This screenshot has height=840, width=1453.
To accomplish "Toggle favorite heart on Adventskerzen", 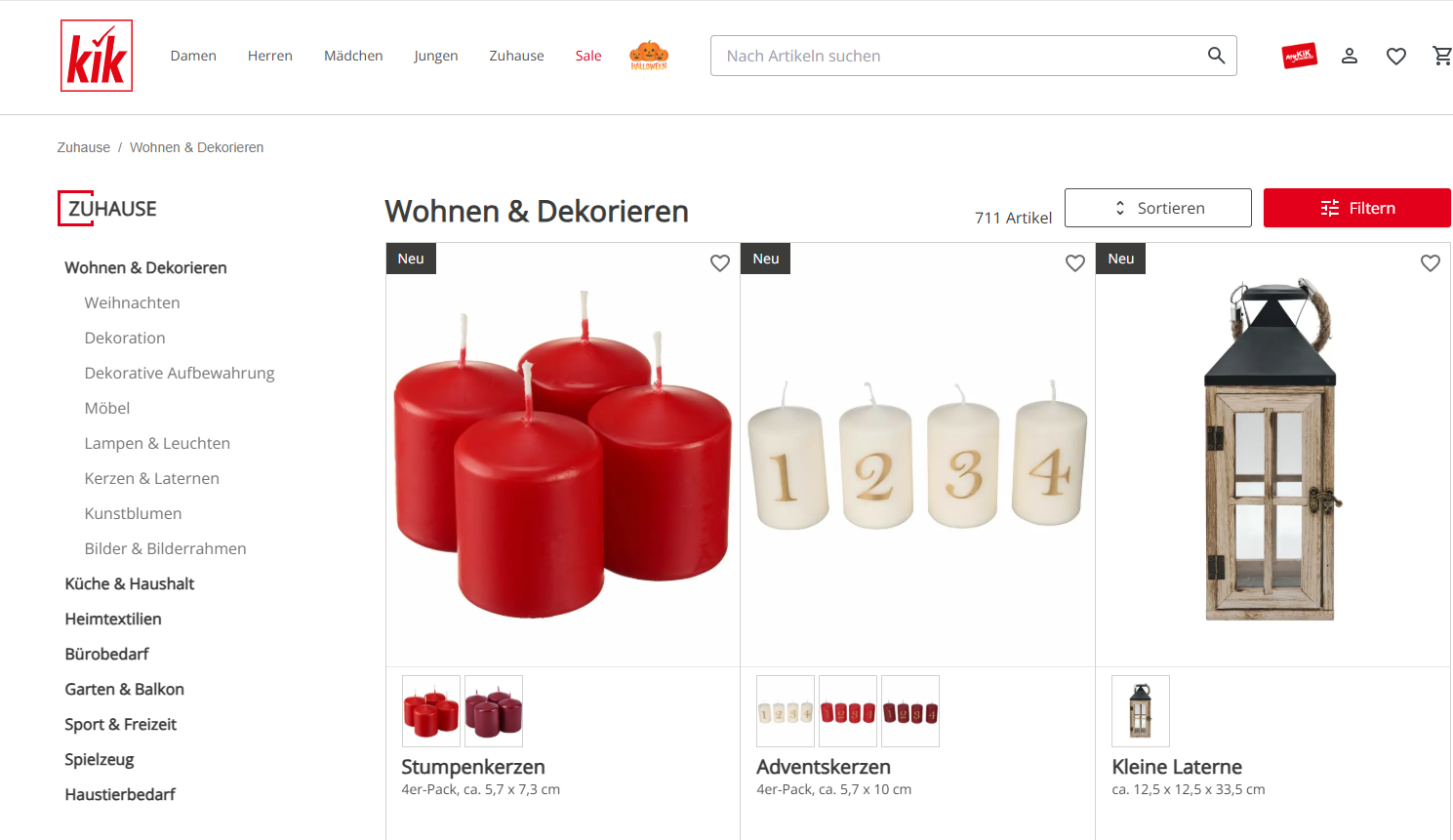I will pyautogui.click(x=1075, y=262).
